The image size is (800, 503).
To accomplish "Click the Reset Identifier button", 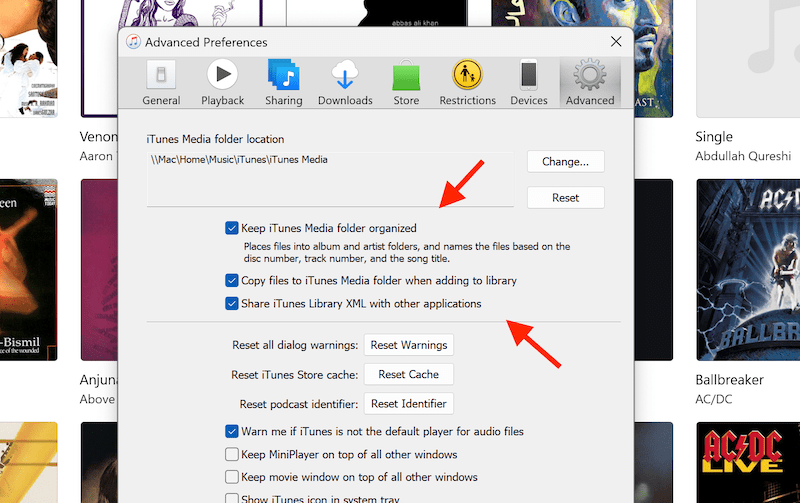I will (408, 404).
